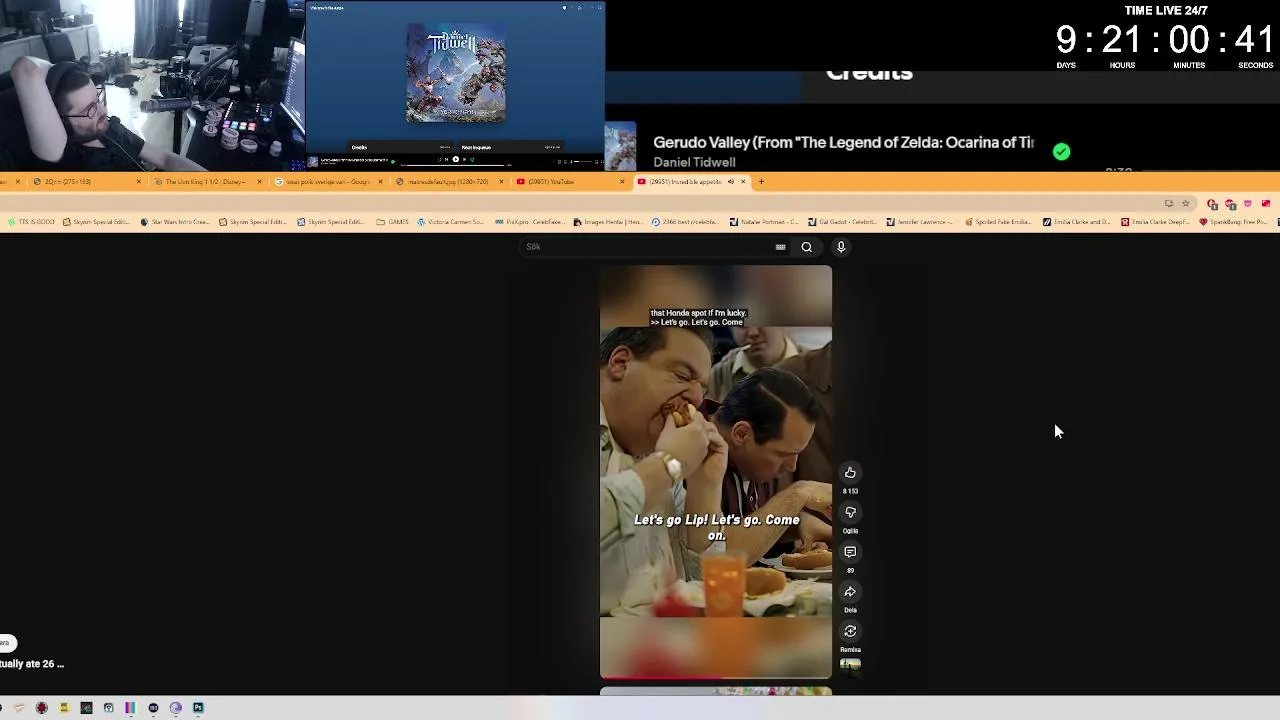Click the Photoshop icon in the taskbar
Viewport: 1280px width, 720px height.
(198, 708)
